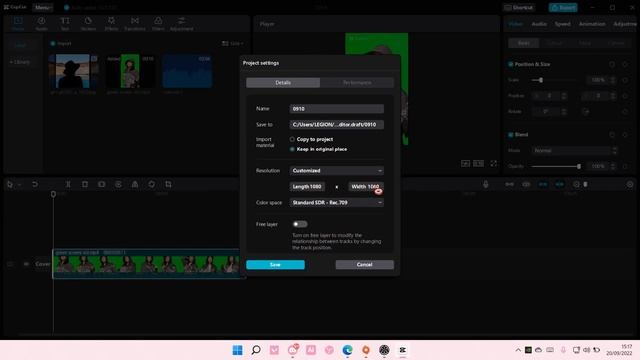
Task: Show hidden system tray icons
Action: coord(518,350)
